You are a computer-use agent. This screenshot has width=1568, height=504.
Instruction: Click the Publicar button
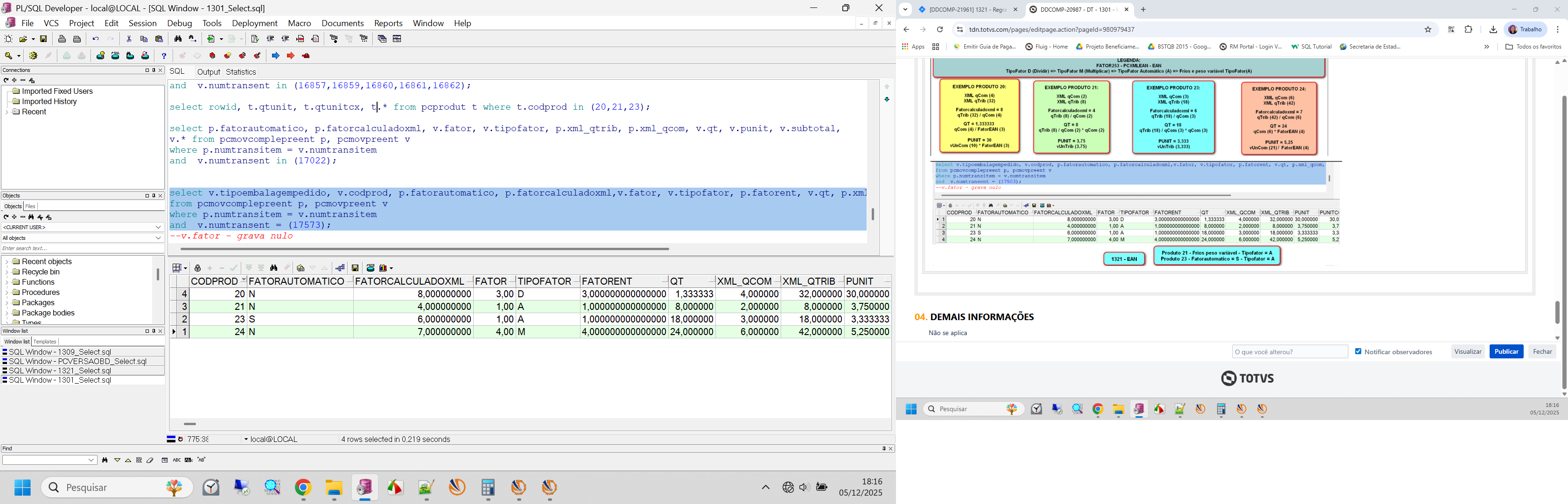[1505, 351]
